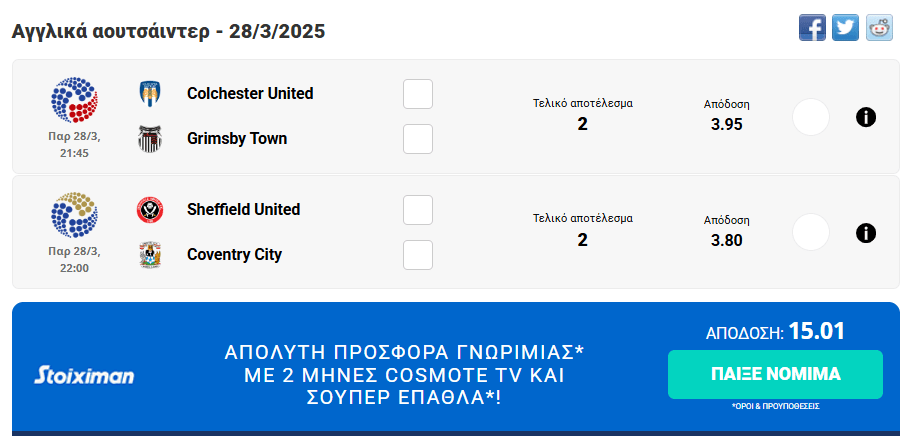Open the Sheffield United team link
909x436 pixels.
click(243, 210)
